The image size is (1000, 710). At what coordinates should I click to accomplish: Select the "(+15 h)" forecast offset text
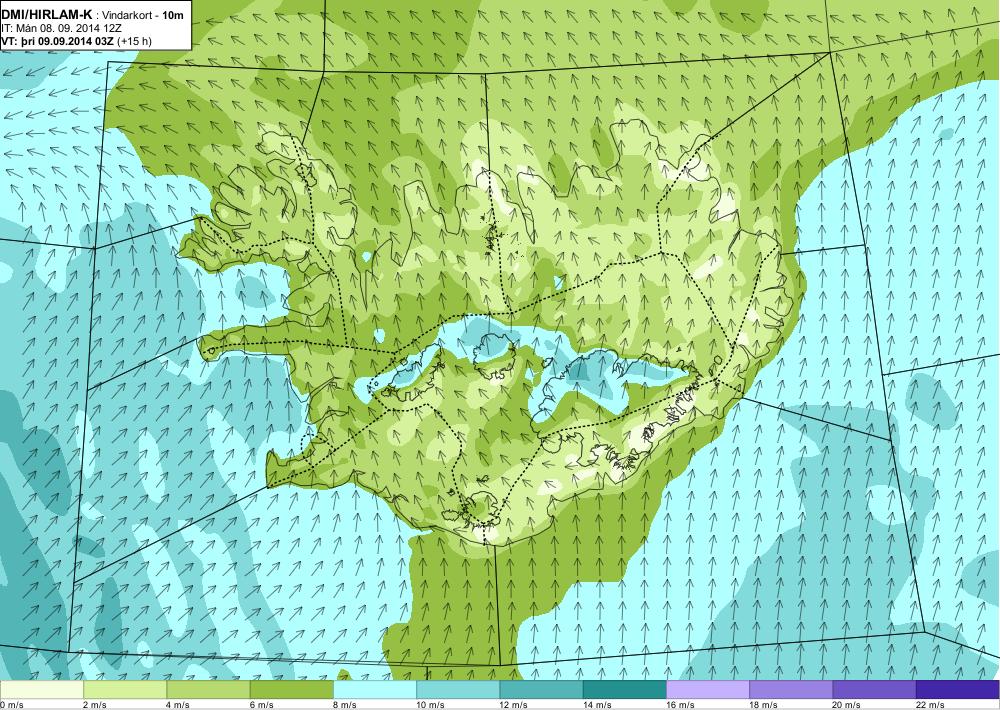click(135, 41)
